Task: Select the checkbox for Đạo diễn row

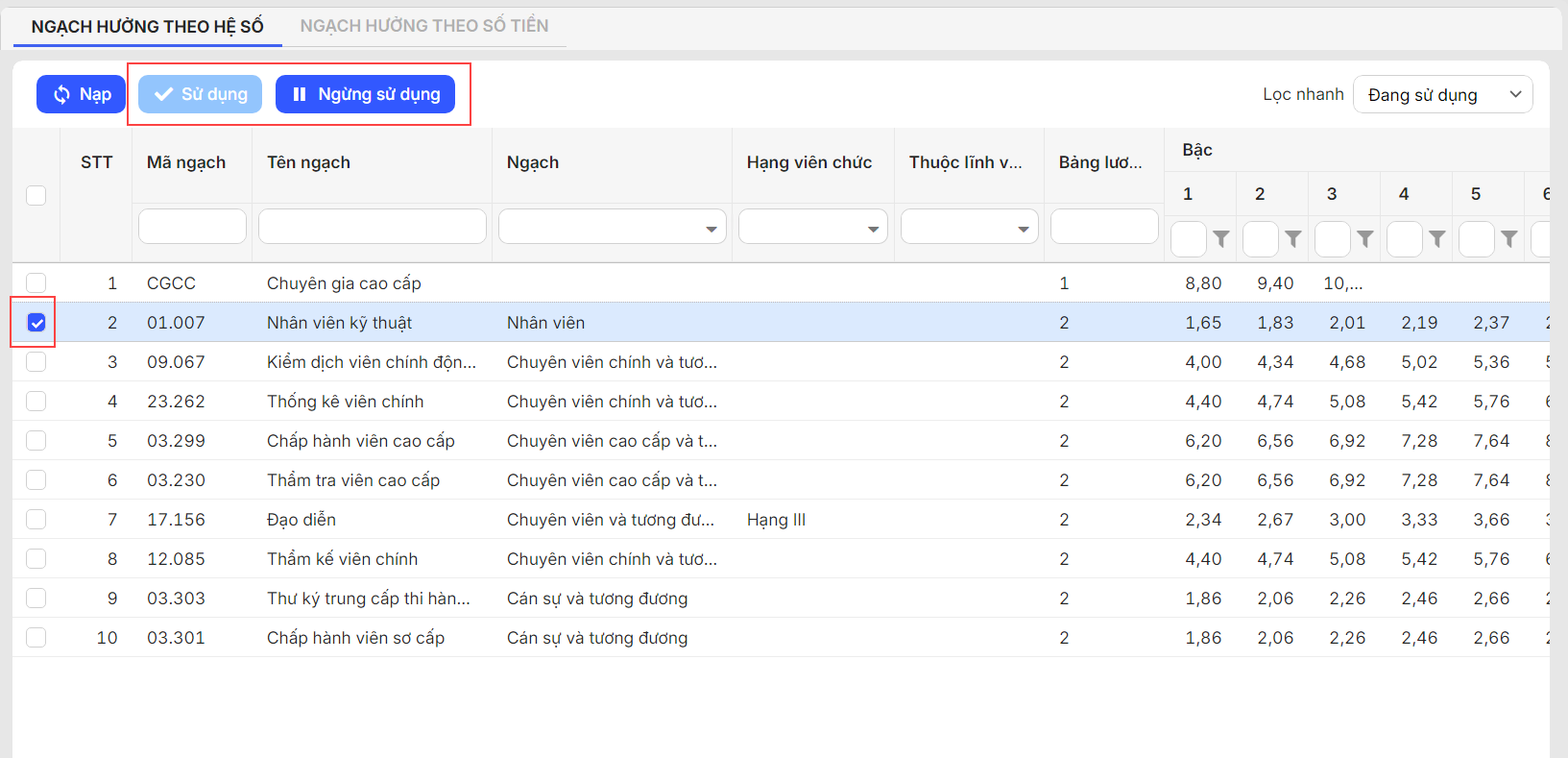Action: click(x=36, y=520)
